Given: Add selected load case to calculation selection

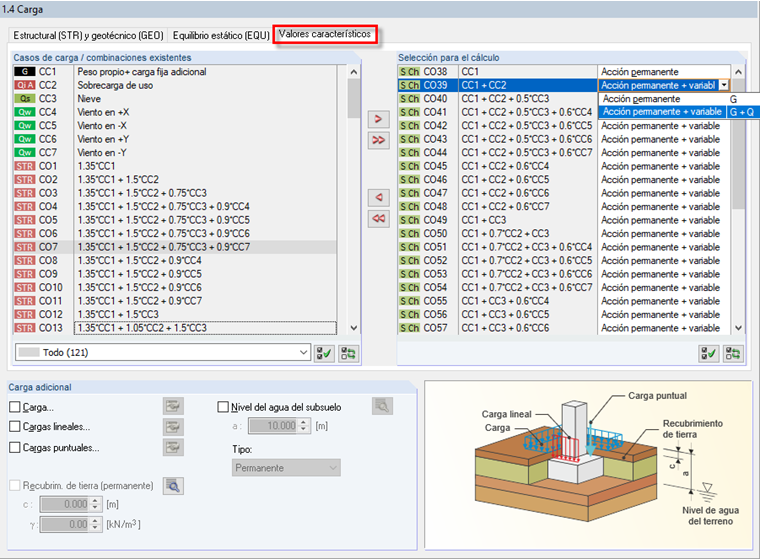Looking at the screenshot, I should point(379,119).
